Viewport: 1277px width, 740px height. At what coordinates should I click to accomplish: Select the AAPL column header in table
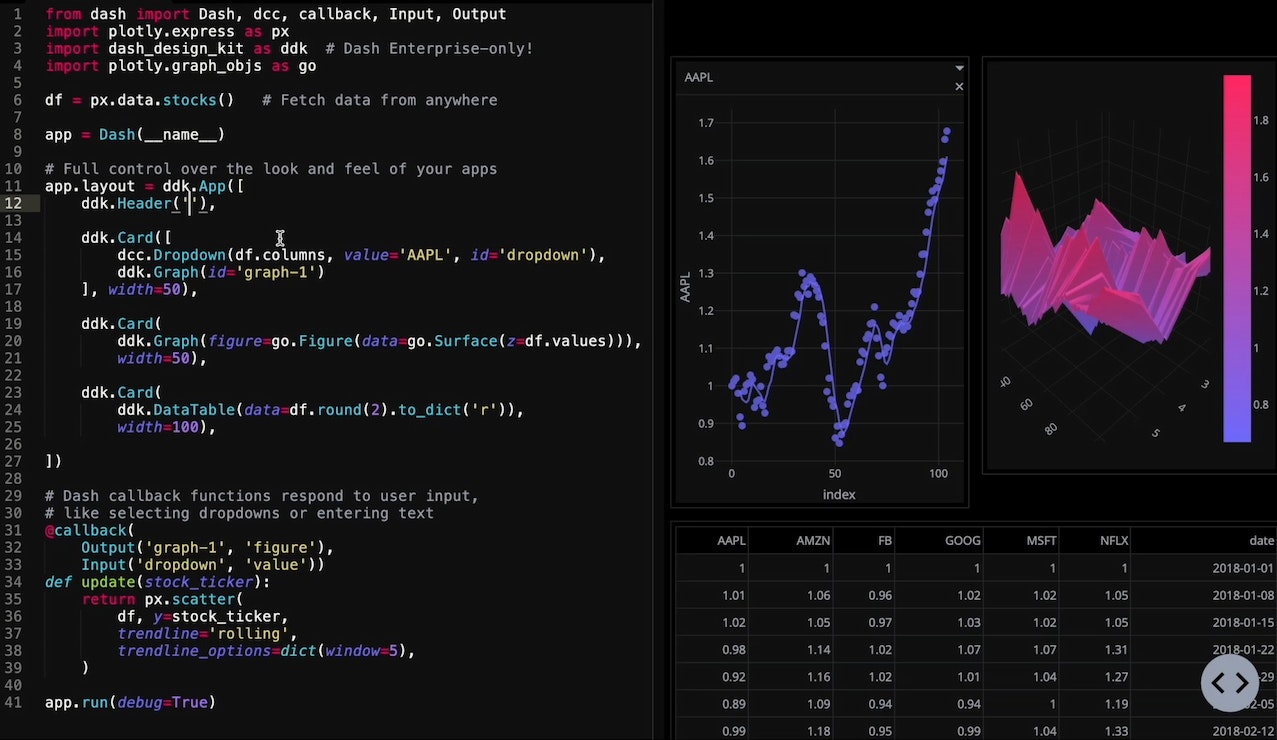[x=731, y=541]
